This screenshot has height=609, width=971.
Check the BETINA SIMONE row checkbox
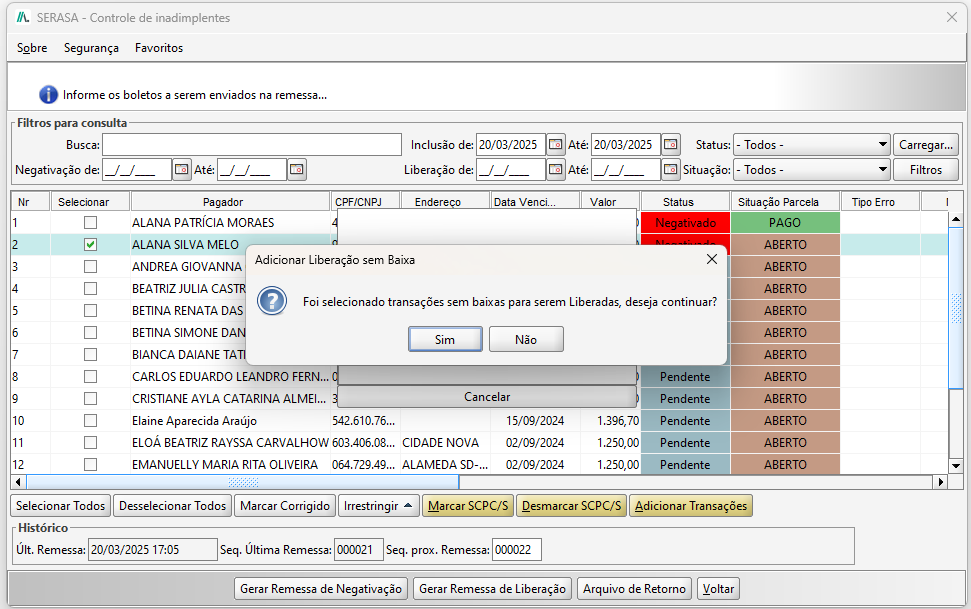90,333
